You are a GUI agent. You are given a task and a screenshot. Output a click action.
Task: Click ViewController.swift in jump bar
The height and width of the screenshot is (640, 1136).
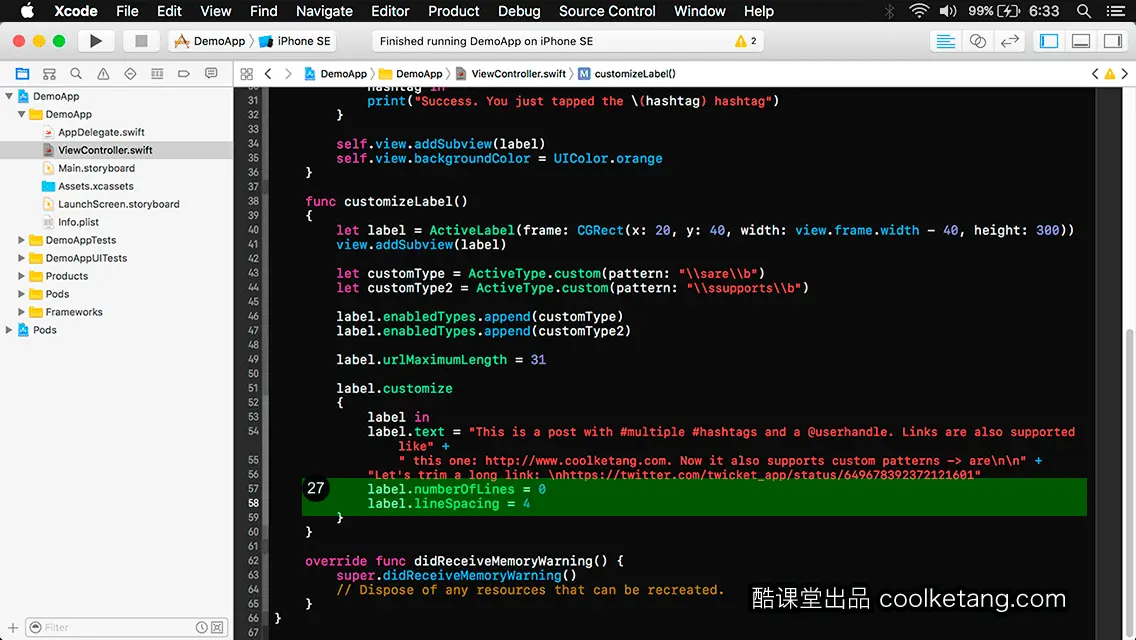511,73
